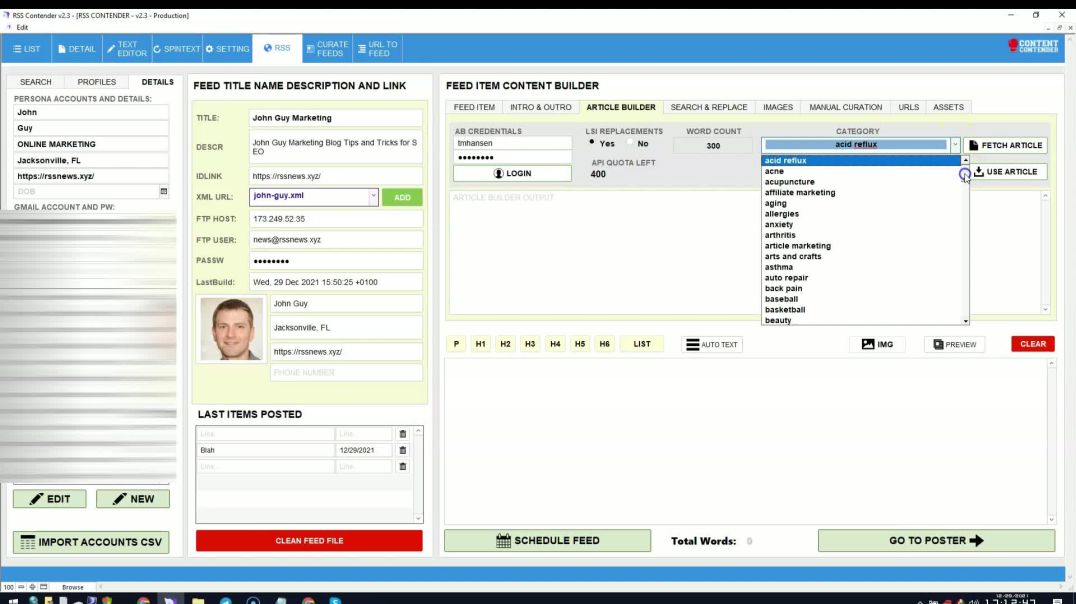Delete the first last-posted row
Image resolution: width=1076 pixels, height=604 pixels.
403,434
